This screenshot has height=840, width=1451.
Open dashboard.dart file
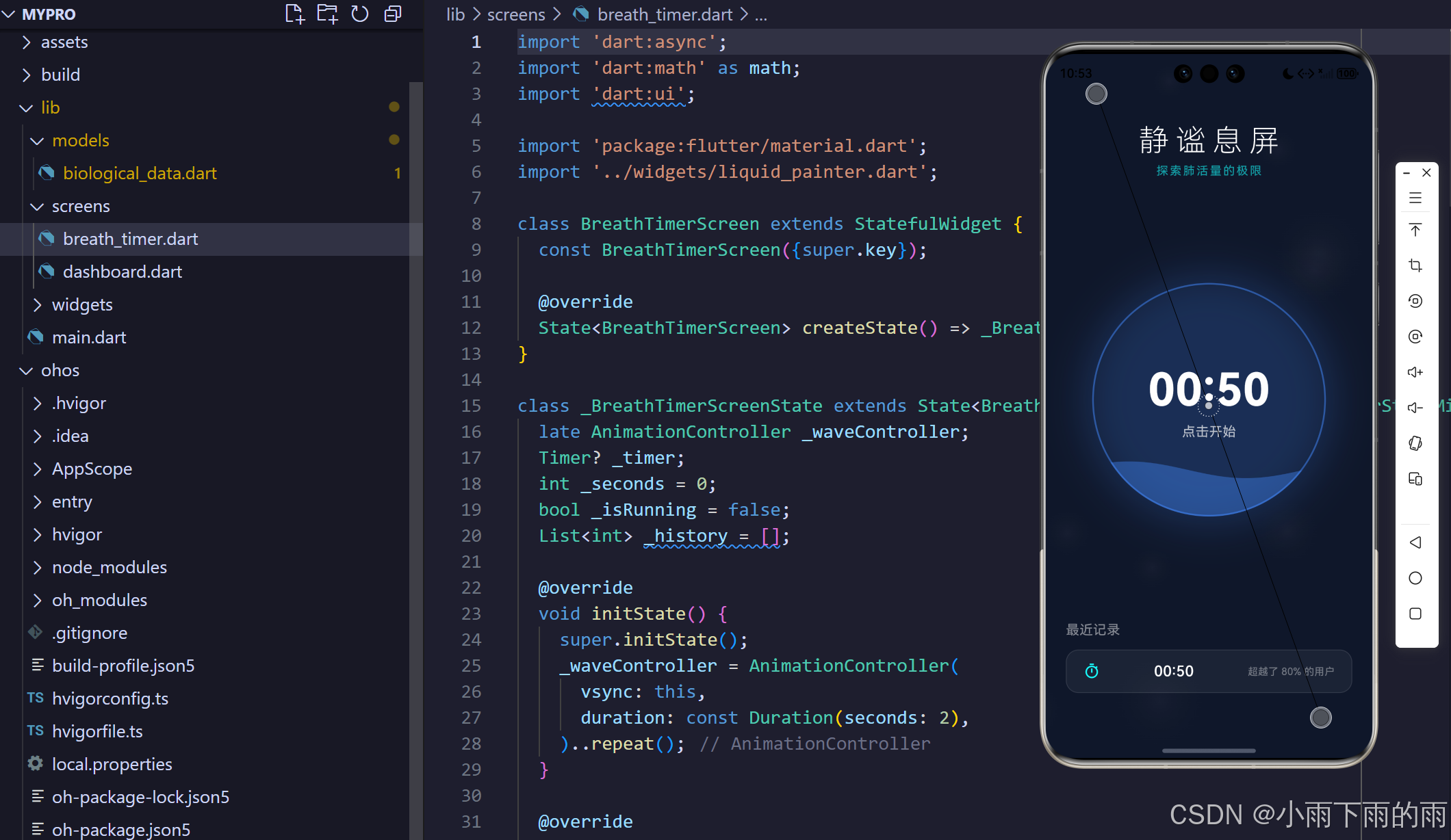[x=122, y=272]
